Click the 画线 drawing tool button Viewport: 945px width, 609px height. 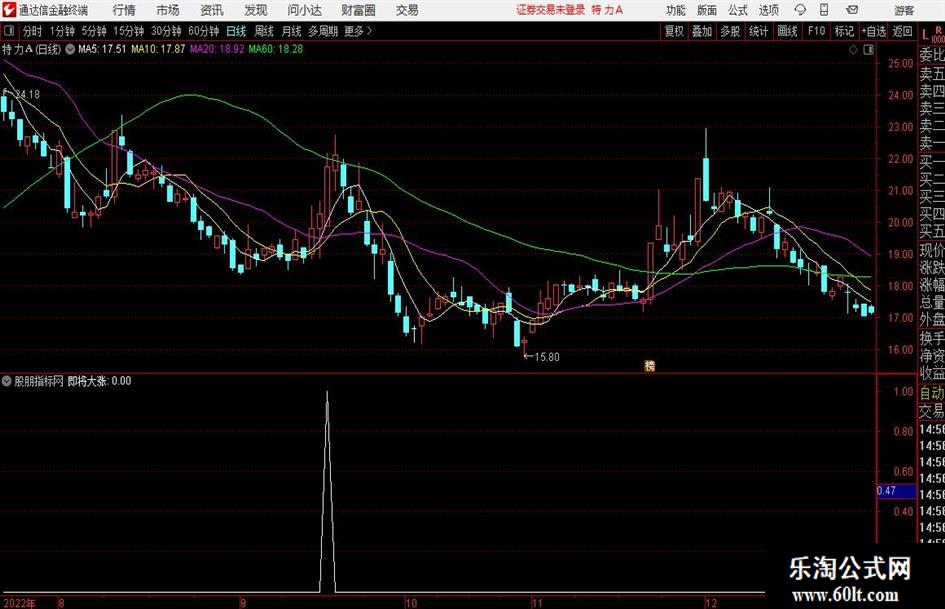tap(787, 31)
